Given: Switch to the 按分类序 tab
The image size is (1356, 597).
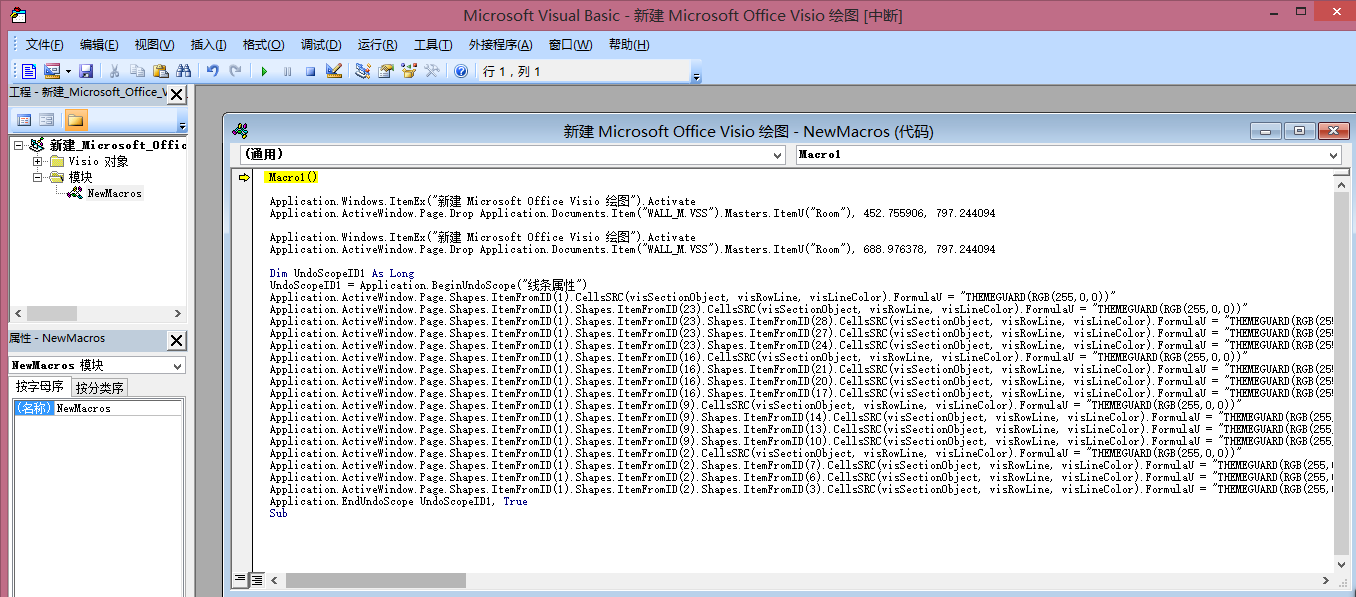Looking at the screenshot, I should [99, 388].
